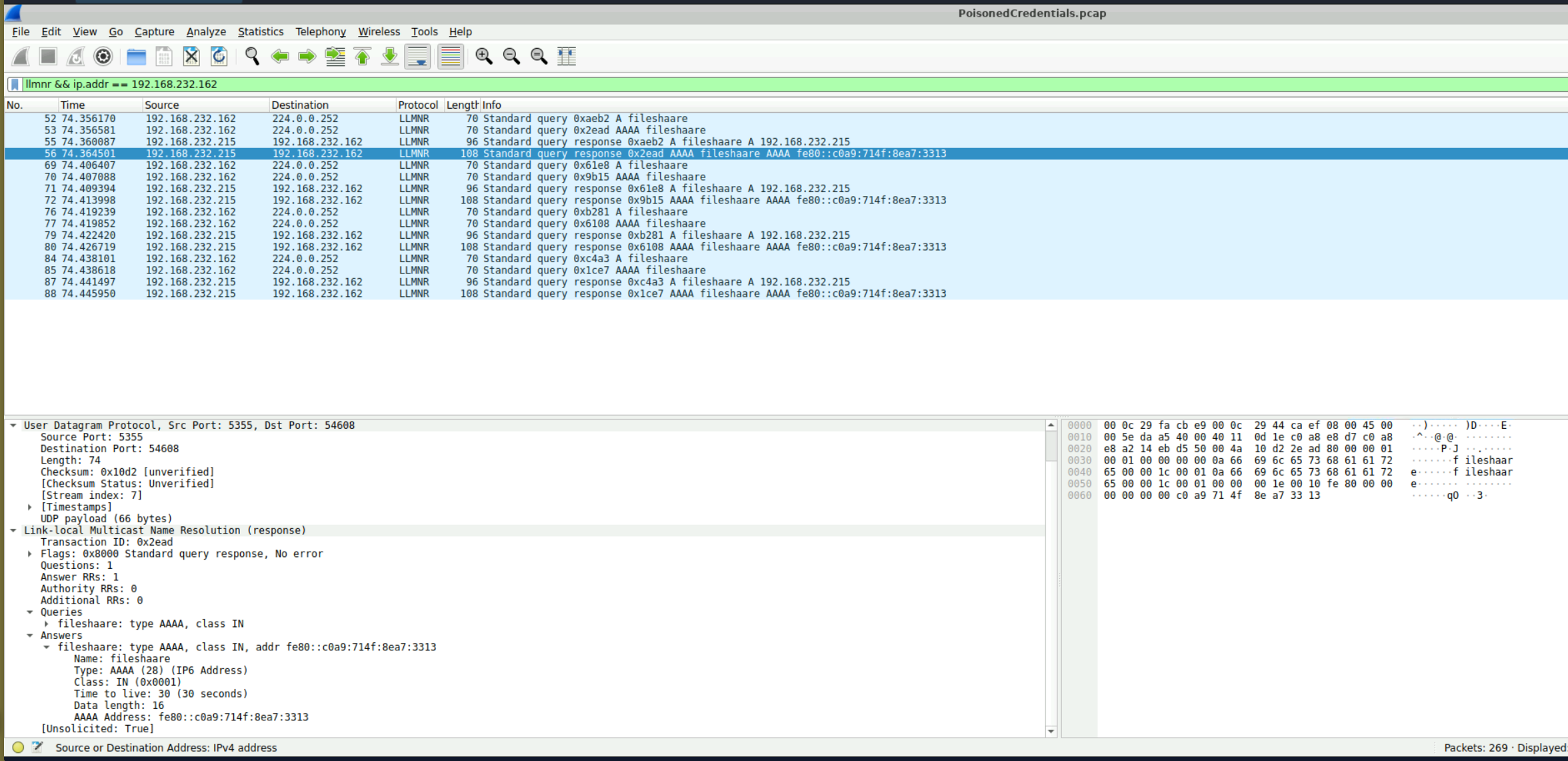
Task: Open the Statistics menu
Action: pyautogui.click(x=260, y=31)
